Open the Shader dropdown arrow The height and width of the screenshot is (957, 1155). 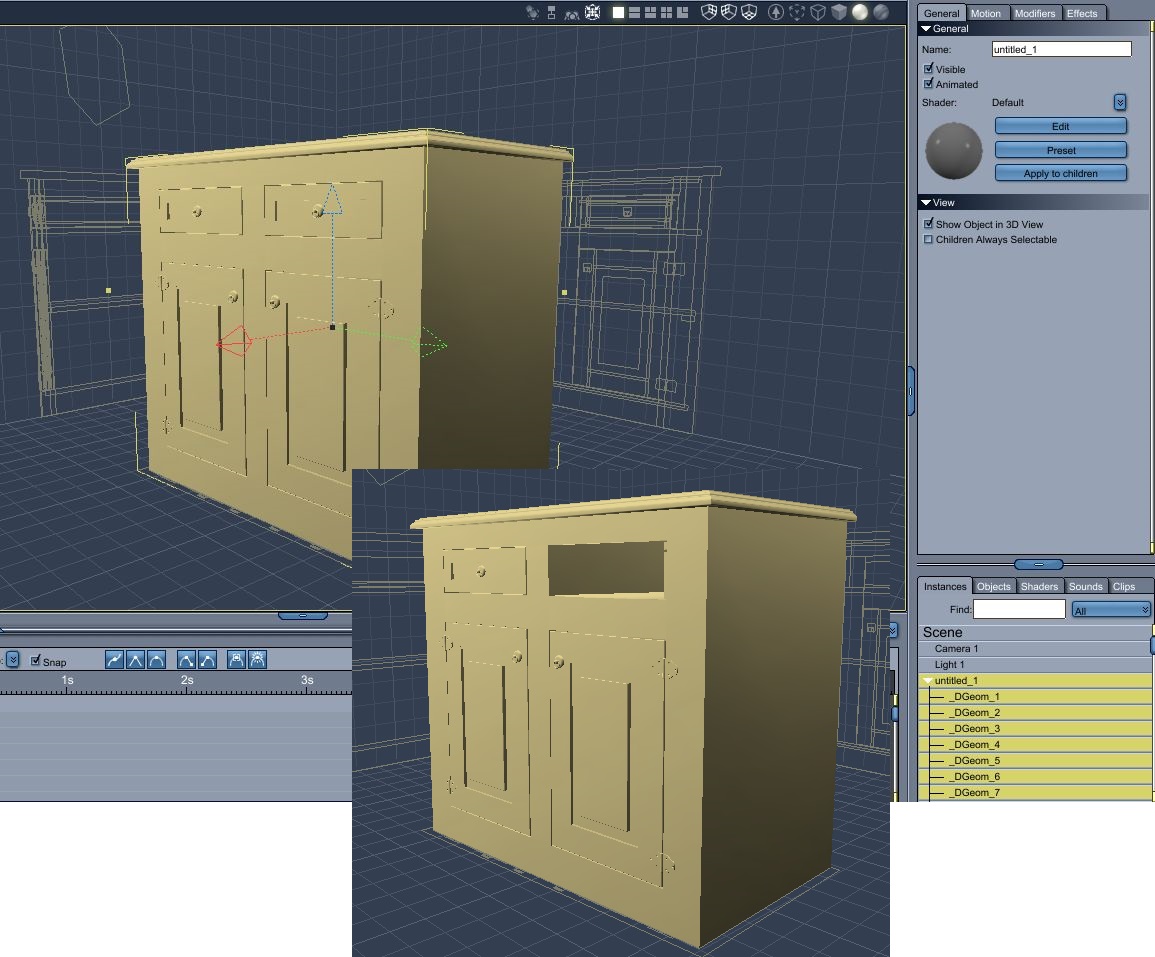coord(1120,103)
